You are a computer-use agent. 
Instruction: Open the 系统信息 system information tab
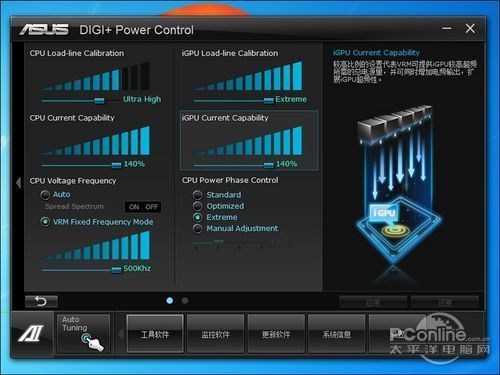click(336, 334)
